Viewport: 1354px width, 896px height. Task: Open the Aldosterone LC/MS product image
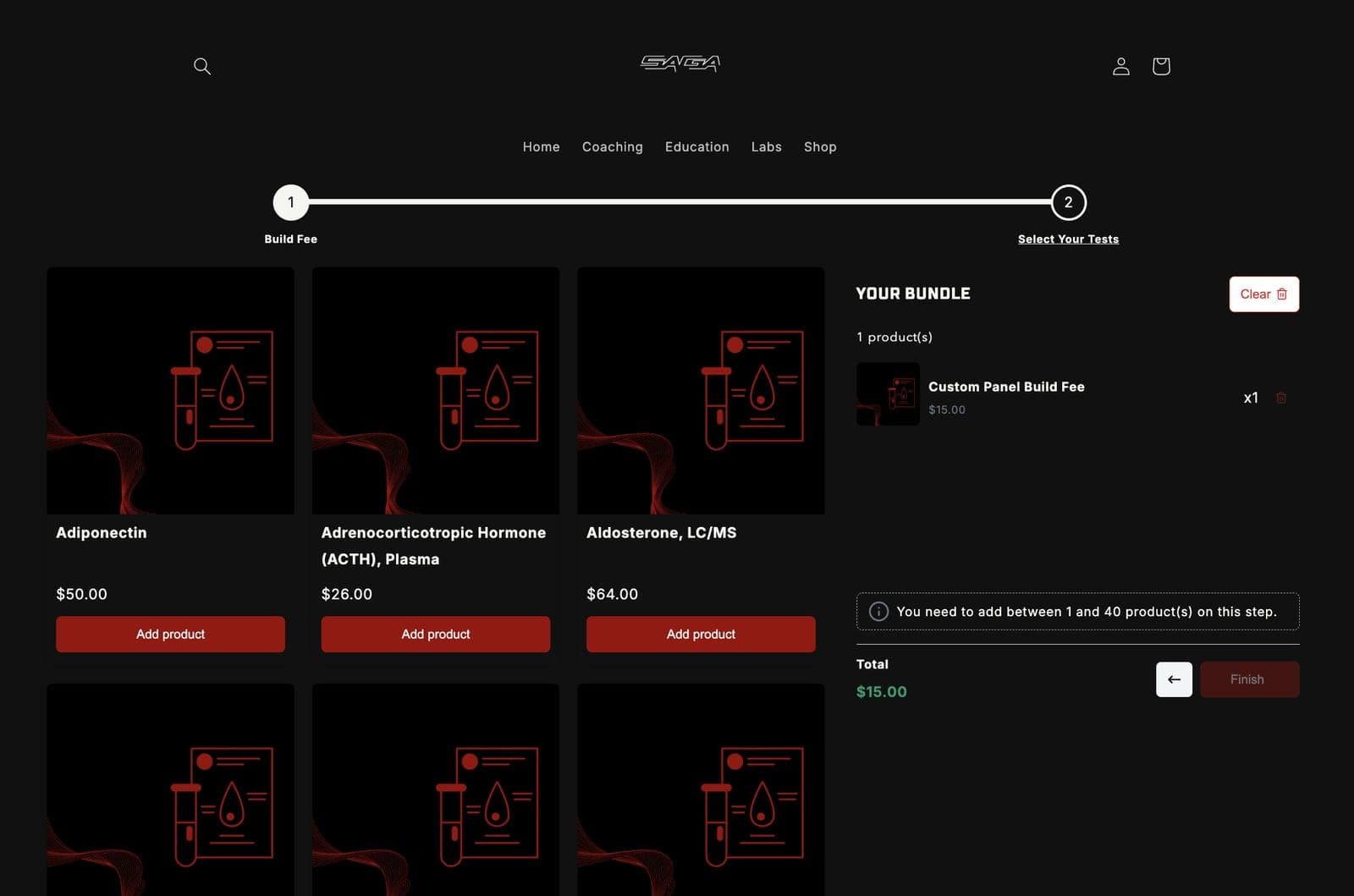point(701,391)
